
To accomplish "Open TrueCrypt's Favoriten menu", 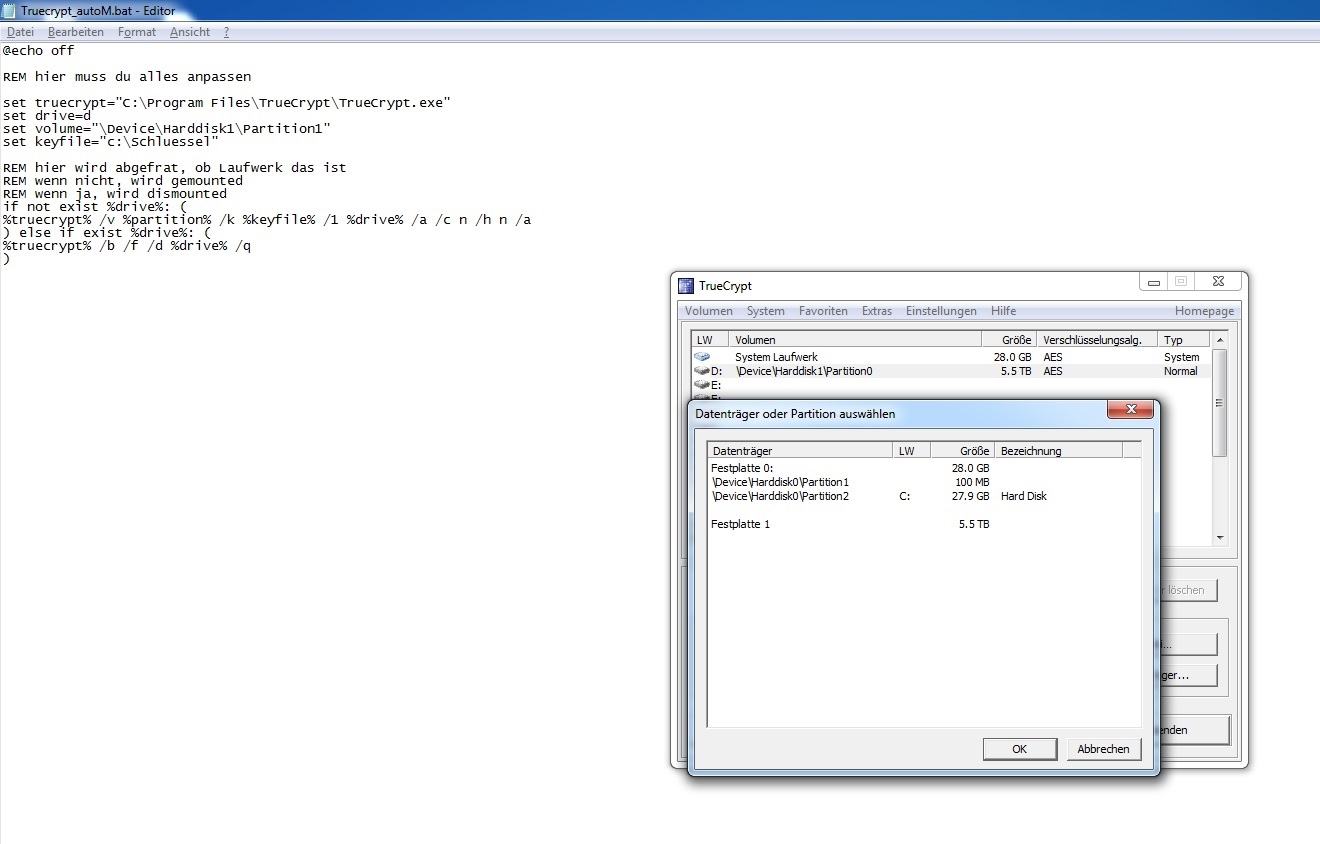I will tap(823, 311).
